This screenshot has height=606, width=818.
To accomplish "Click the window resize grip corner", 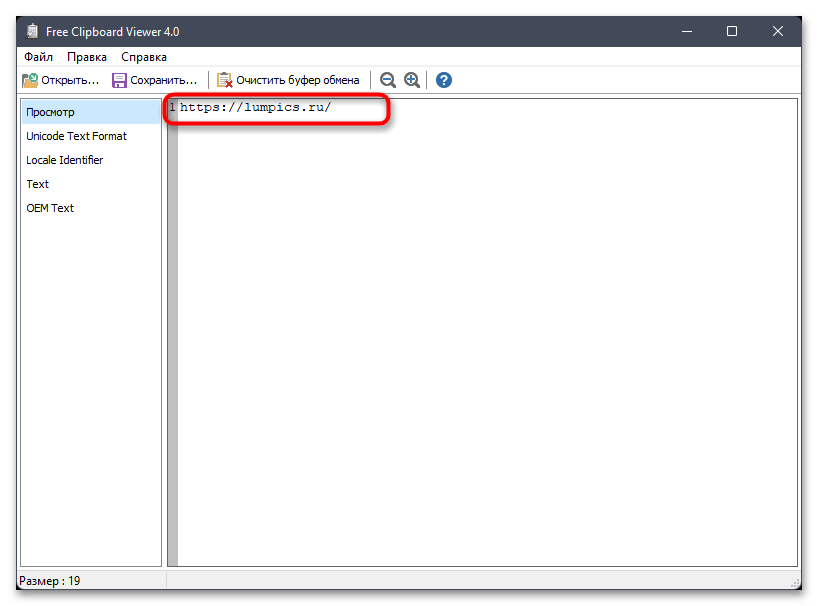I will point(795,583).
